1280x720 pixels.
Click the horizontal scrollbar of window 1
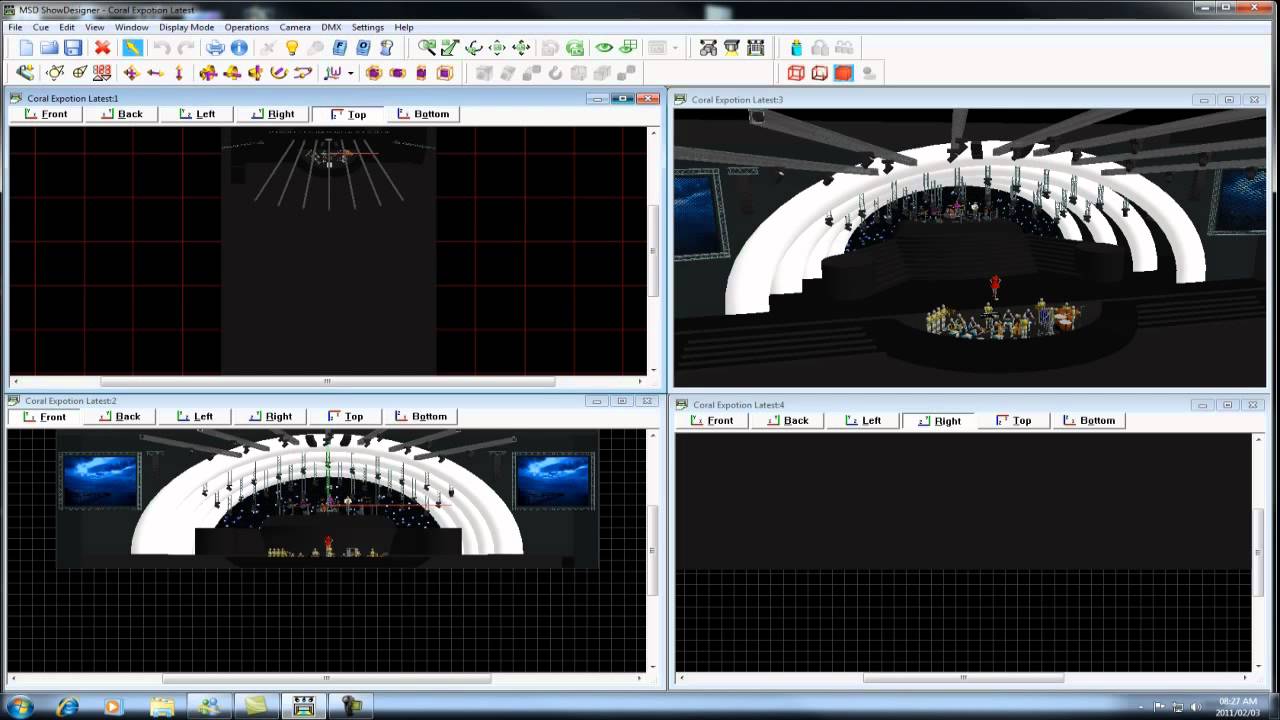pos(327,381)
